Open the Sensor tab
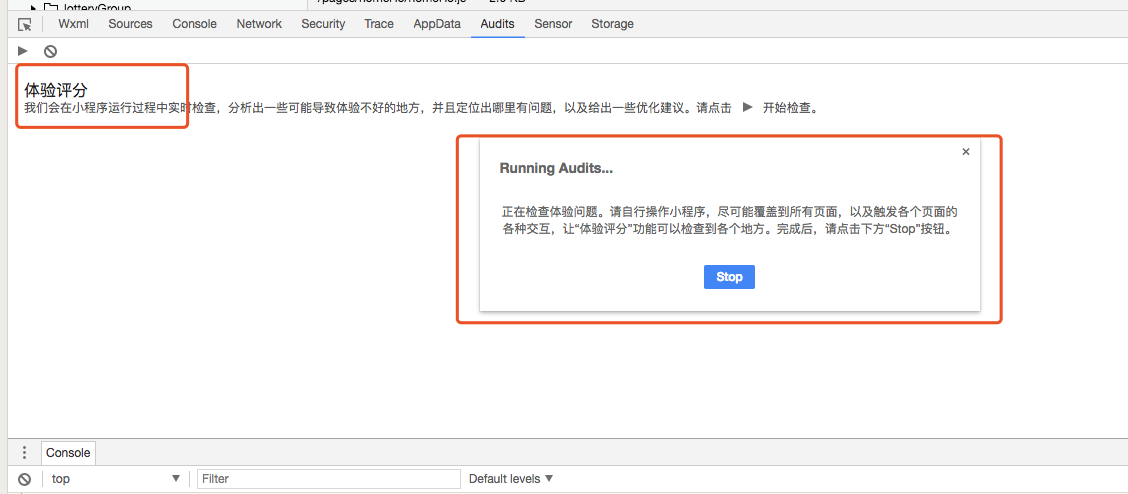This screenshot has width=1128, height=494. [553, 24]
